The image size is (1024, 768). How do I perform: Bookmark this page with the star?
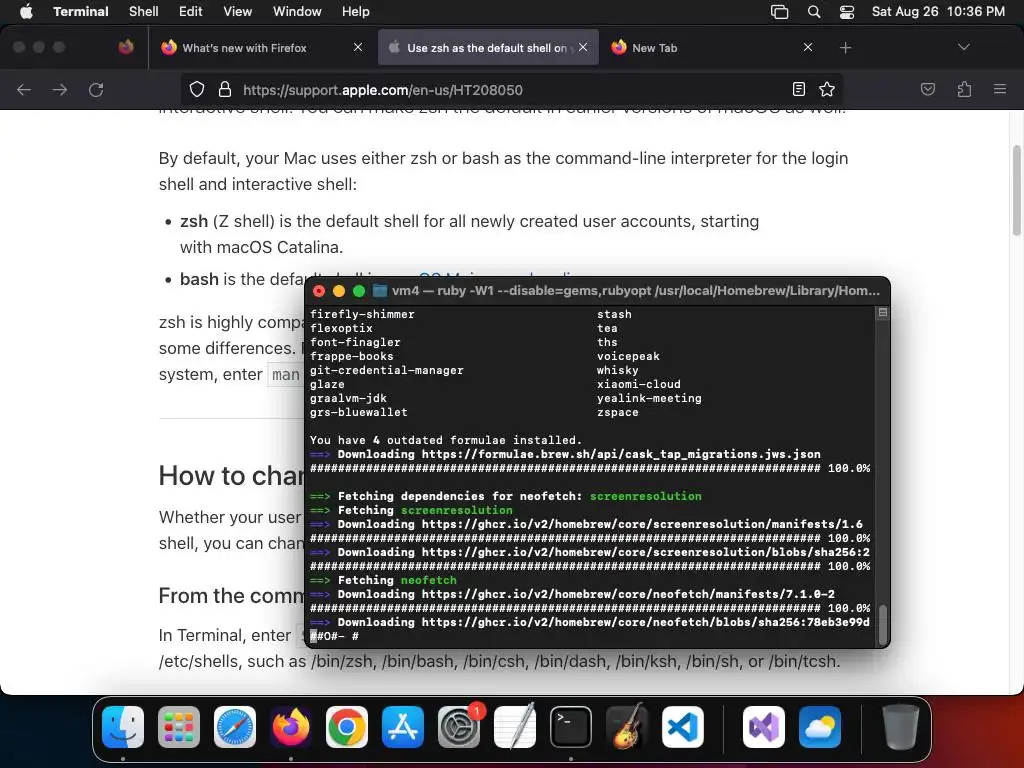click(x=827, y=89)
